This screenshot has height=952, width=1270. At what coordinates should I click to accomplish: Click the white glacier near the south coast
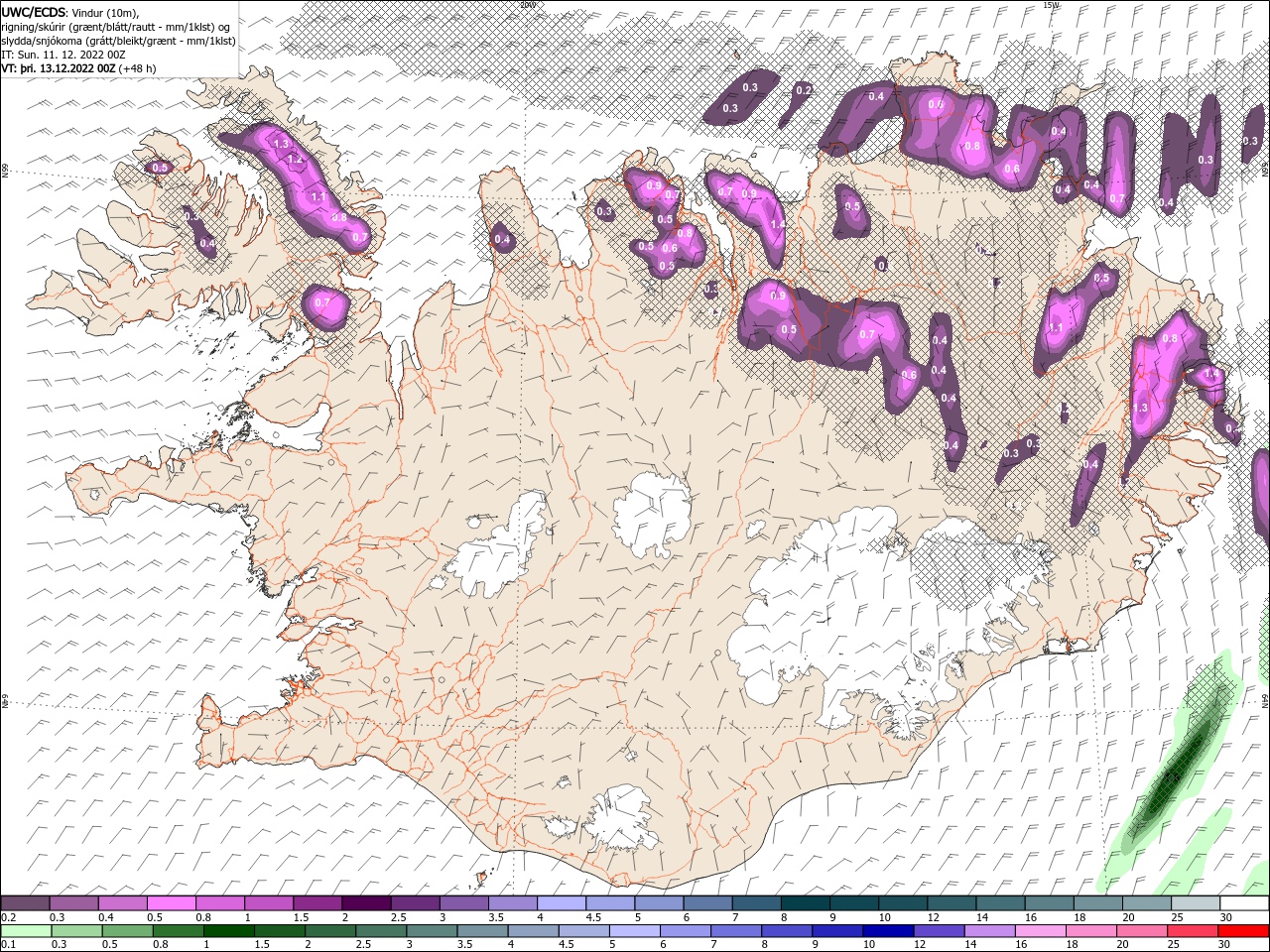point(621,817)
